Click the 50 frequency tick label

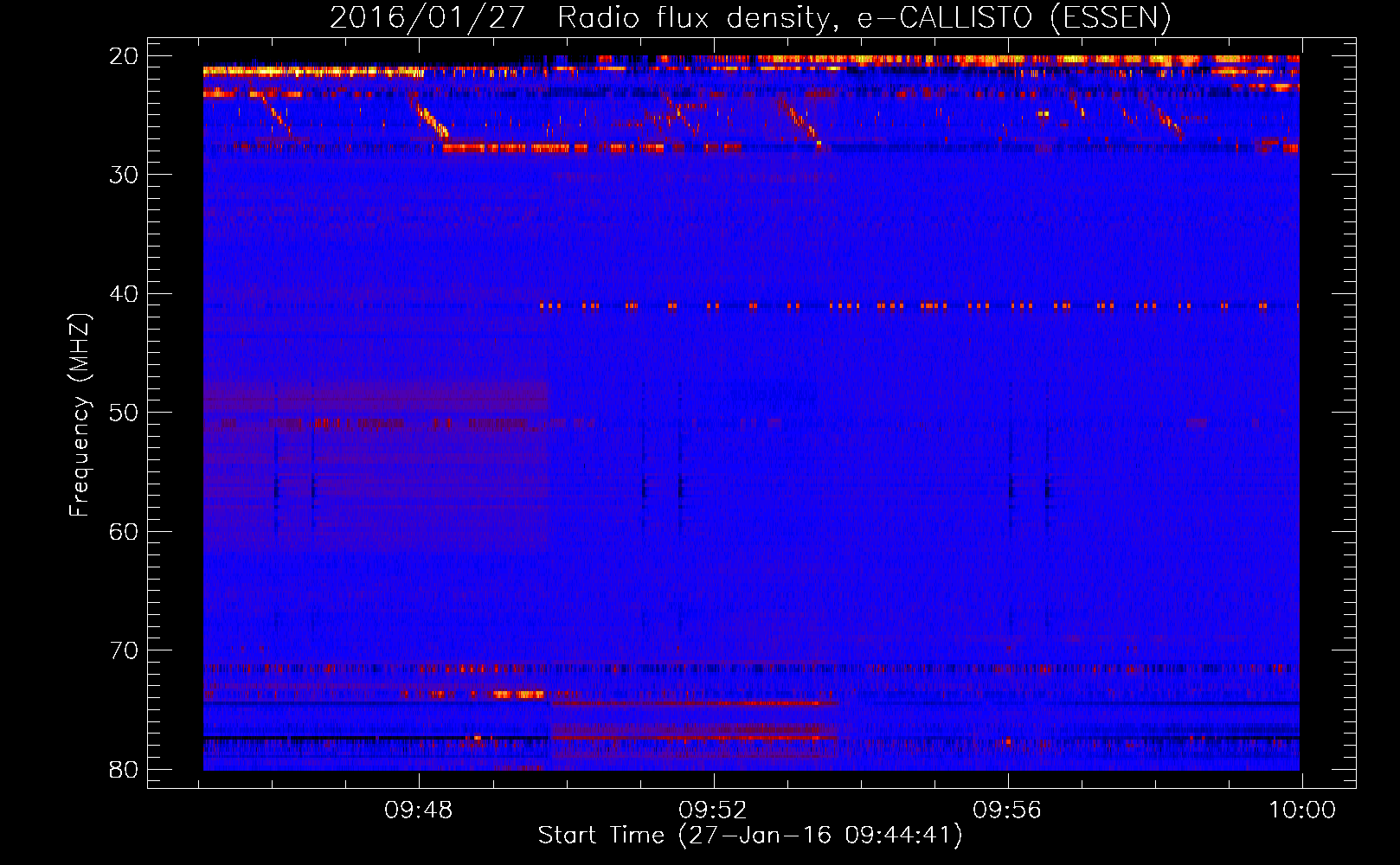(x=124, y=413)
